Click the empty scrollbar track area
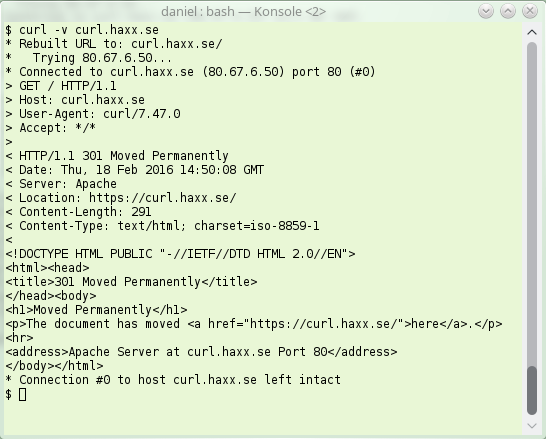This screenshot has height=439, width=546. coord(532,204)
